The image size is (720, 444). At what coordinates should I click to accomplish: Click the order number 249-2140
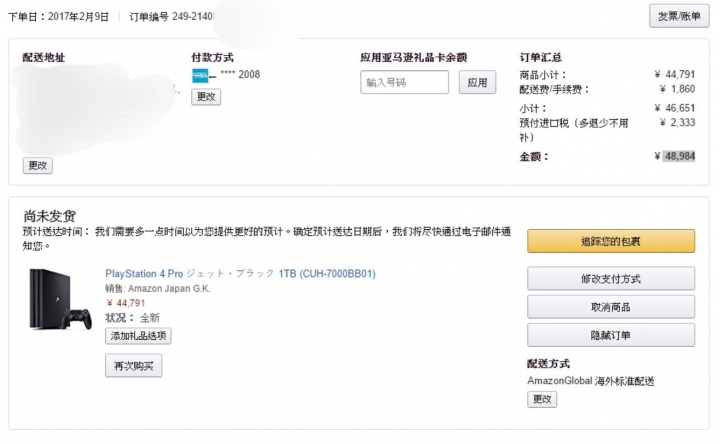coord(193,17)
